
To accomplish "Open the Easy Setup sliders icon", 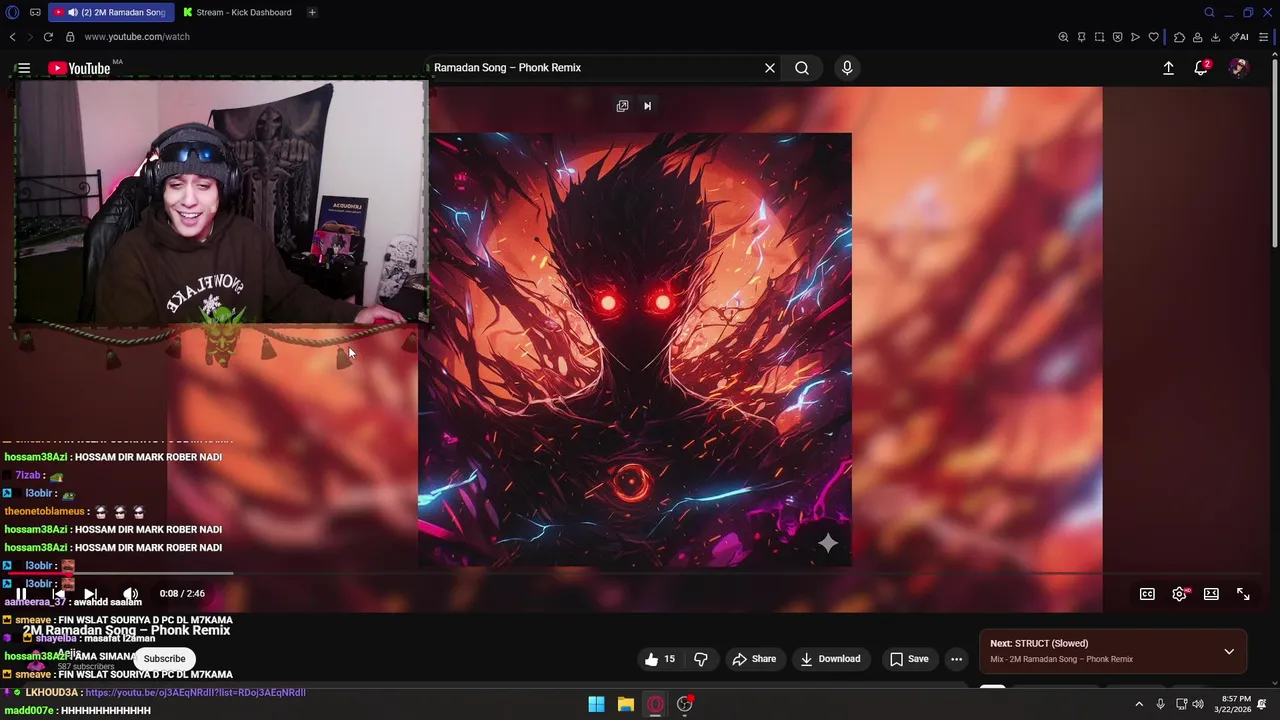I will tap(1264, 37).
